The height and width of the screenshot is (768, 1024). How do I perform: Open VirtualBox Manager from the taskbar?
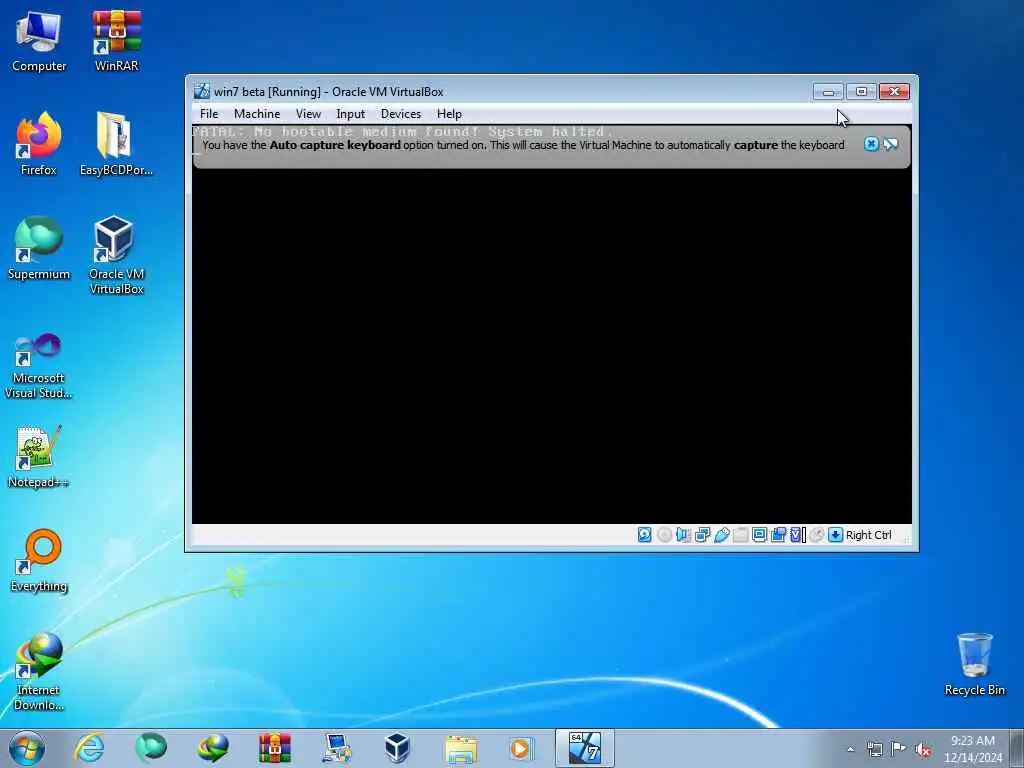coord(397,748)
